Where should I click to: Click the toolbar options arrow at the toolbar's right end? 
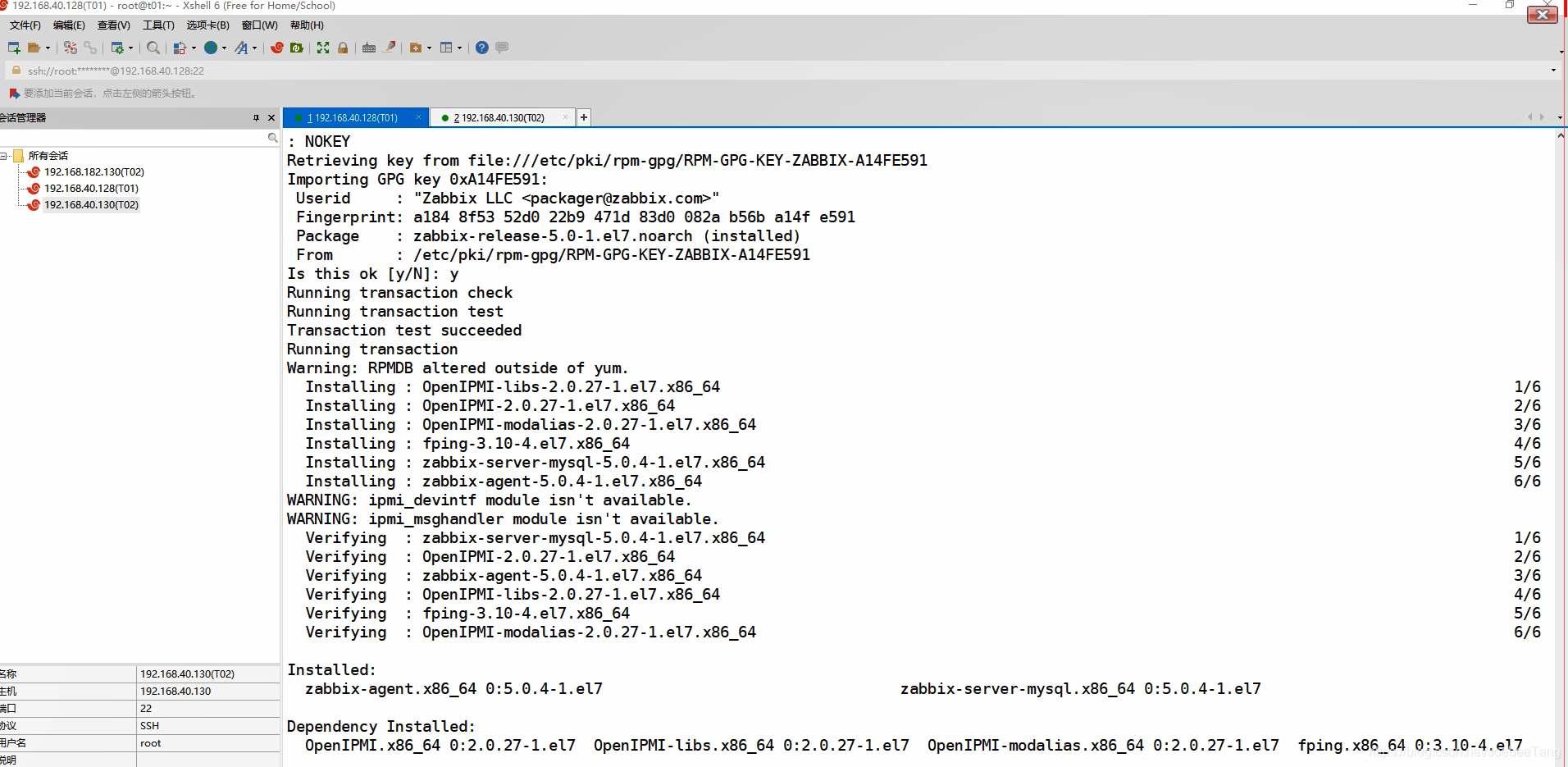coord(1561,52)
